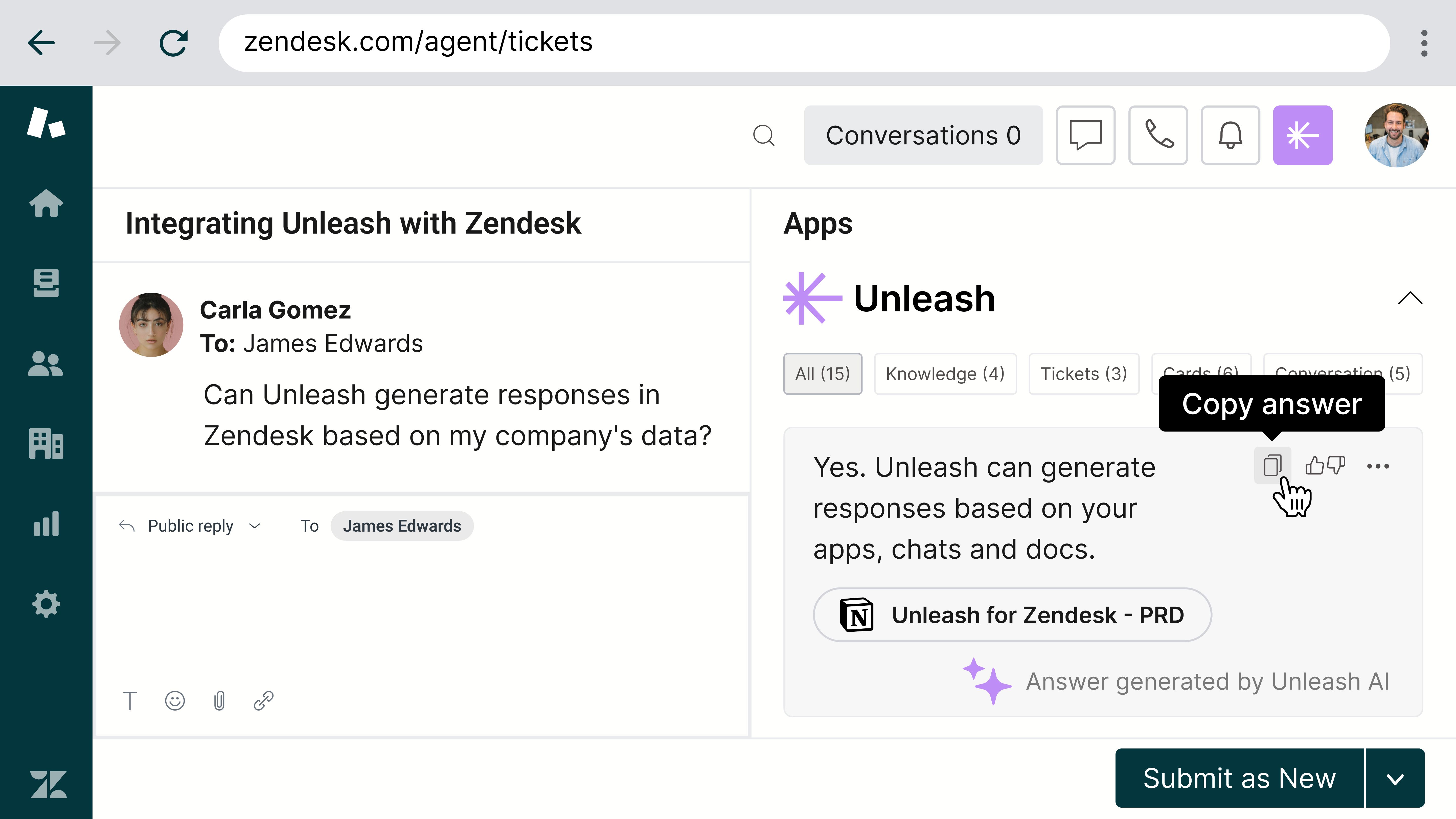Go to Home in the sidebar

(x=46, y=203)
